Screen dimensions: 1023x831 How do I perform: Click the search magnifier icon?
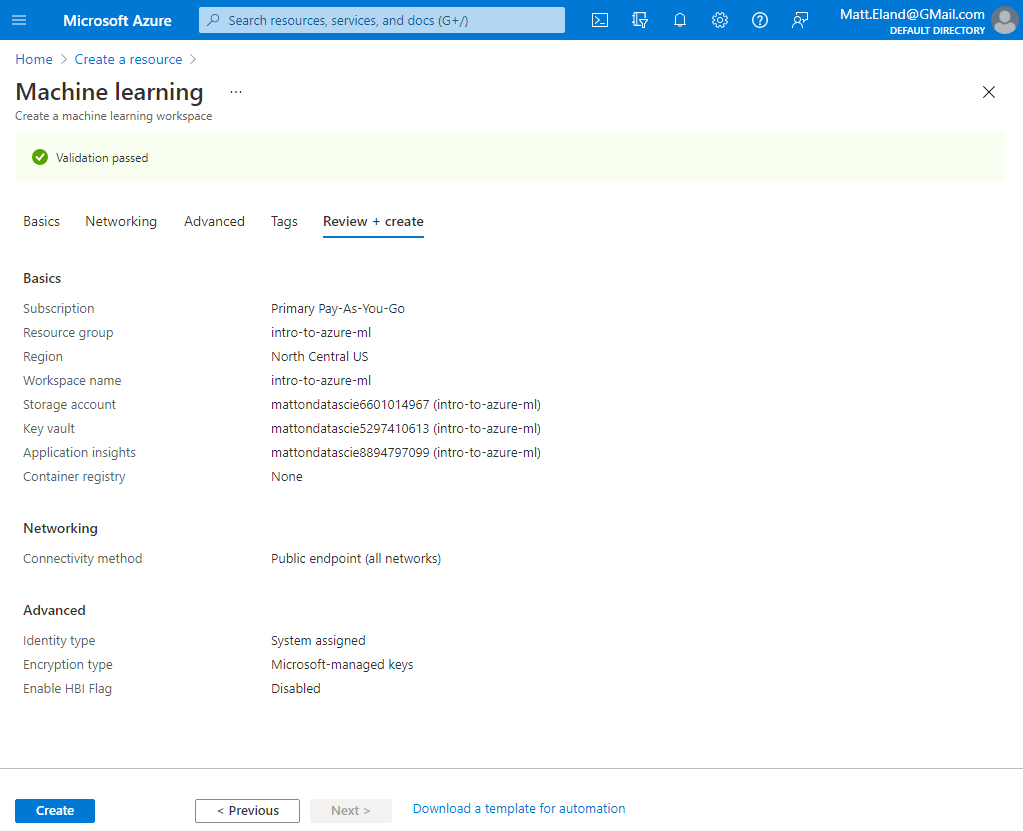(x=213, y=20)
